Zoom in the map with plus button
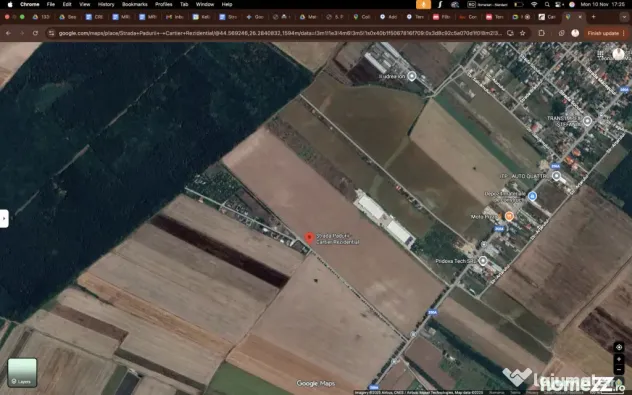This screenshot has width=632, height=395. click(619, 359)
